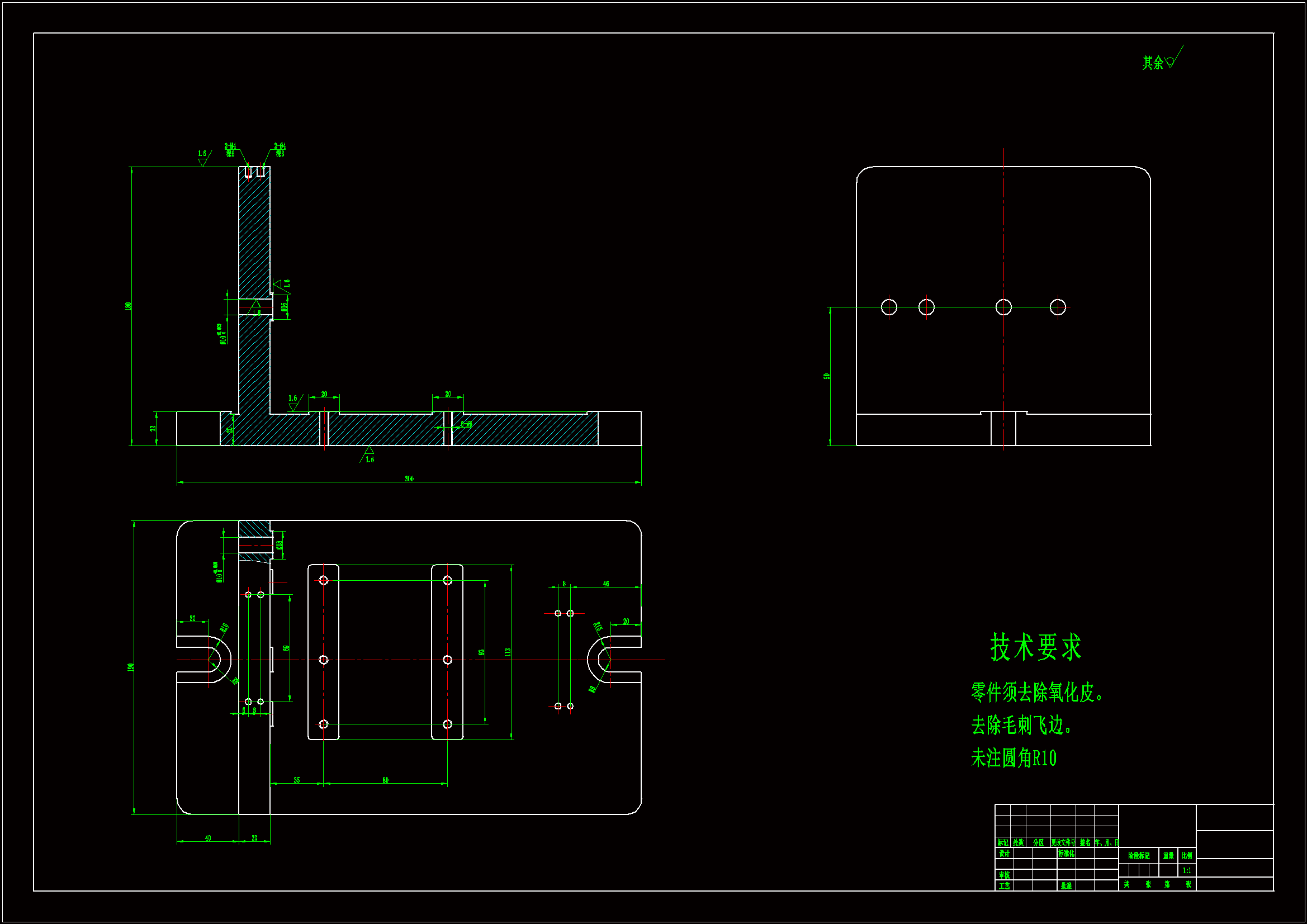1307x924 pixels.
Task: Click the leftmost hole circle in the side view
Action: click(889, 307)
